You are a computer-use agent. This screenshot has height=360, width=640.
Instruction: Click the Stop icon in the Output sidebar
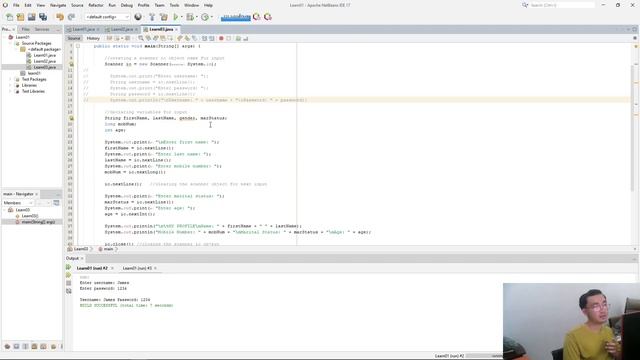tap(69, 283)
